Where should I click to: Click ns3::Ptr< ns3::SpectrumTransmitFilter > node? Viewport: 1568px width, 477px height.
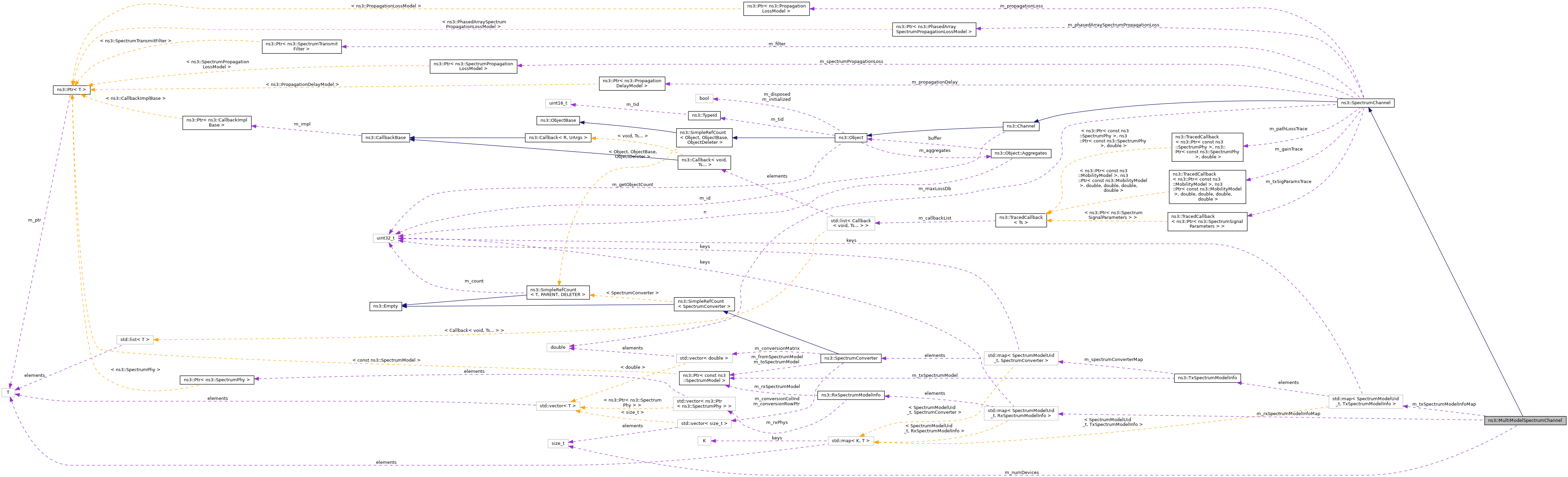pyautogui.click(x=302, y=46)
